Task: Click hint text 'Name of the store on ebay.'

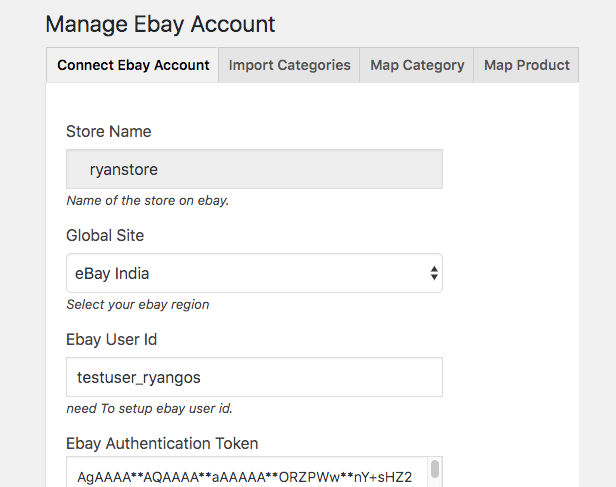Action: [147, 201]
